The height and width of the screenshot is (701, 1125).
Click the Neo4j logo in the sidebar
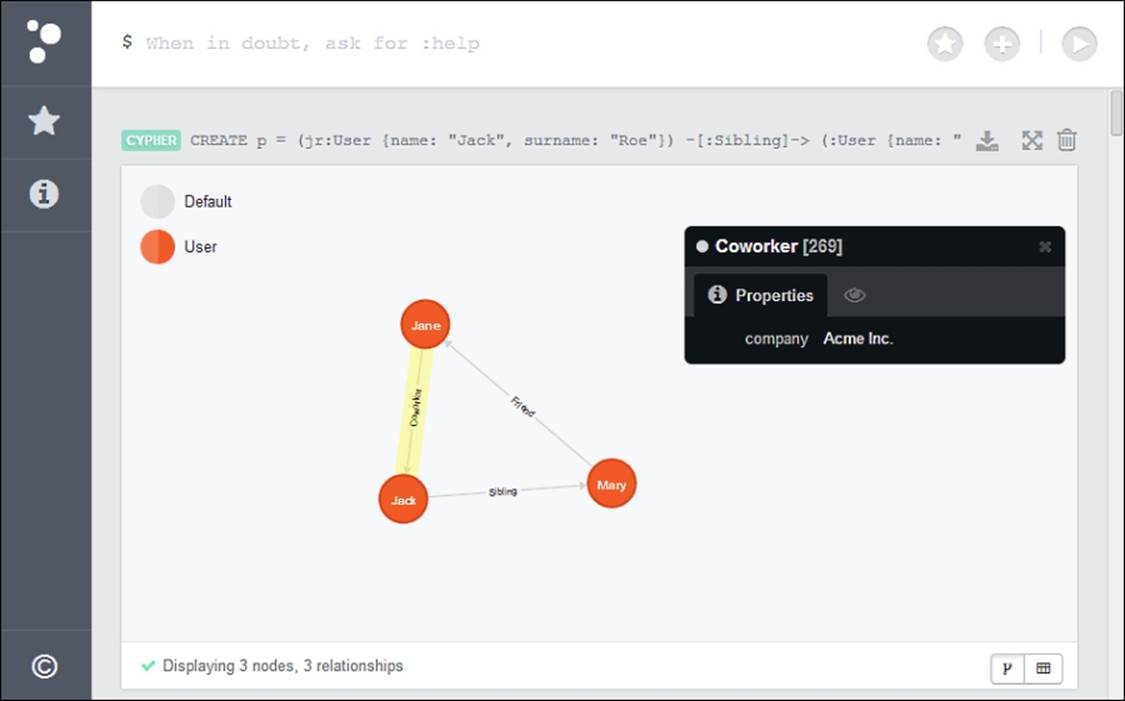point(44,42)
